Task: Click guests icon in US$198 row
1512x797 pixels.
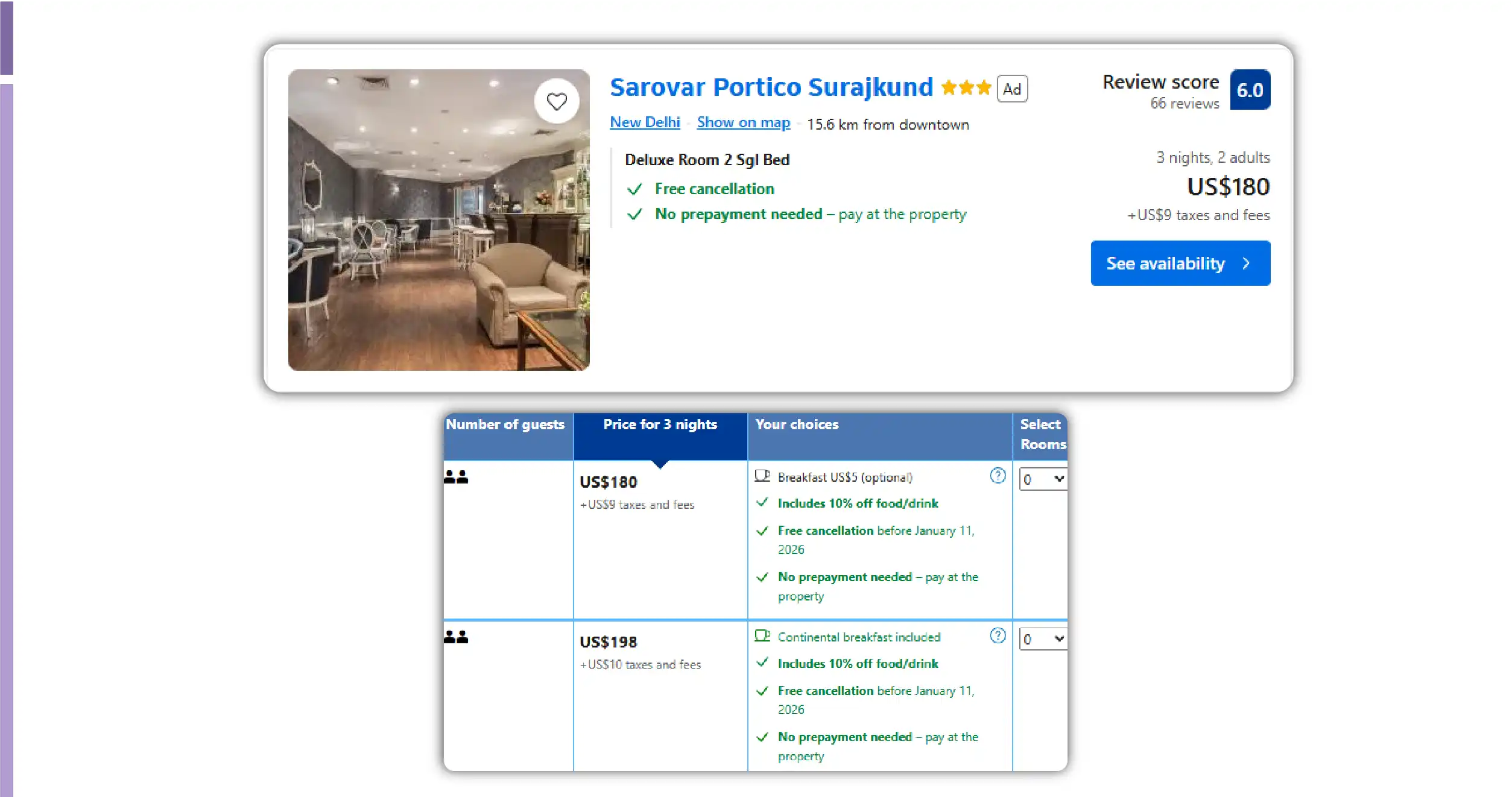Action: point(456,637)
